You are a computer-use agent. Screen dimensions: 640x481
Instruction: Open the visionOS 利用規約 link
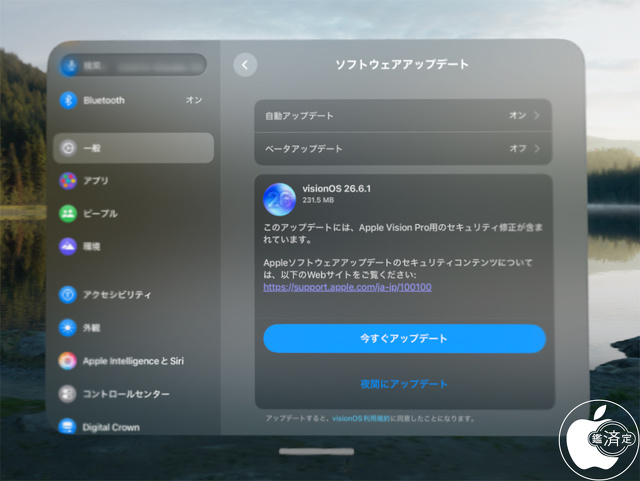tap(361, 418)
